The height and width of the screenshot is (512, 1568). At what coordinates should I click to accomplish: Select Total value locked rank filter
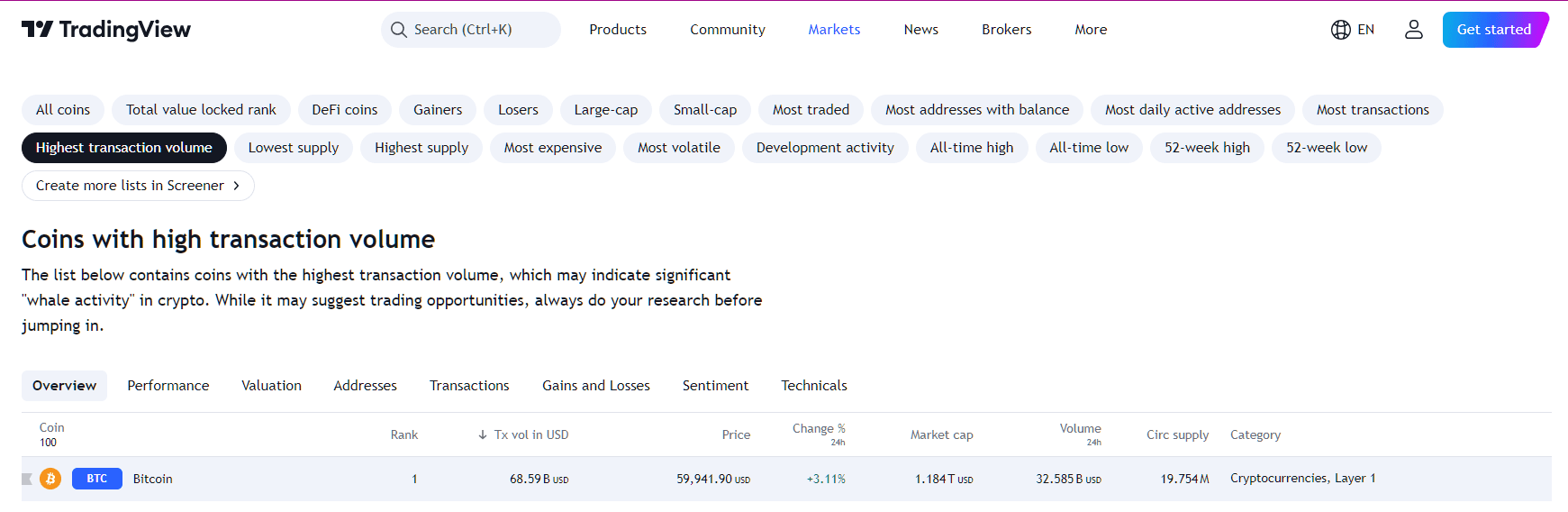(201, 110)
